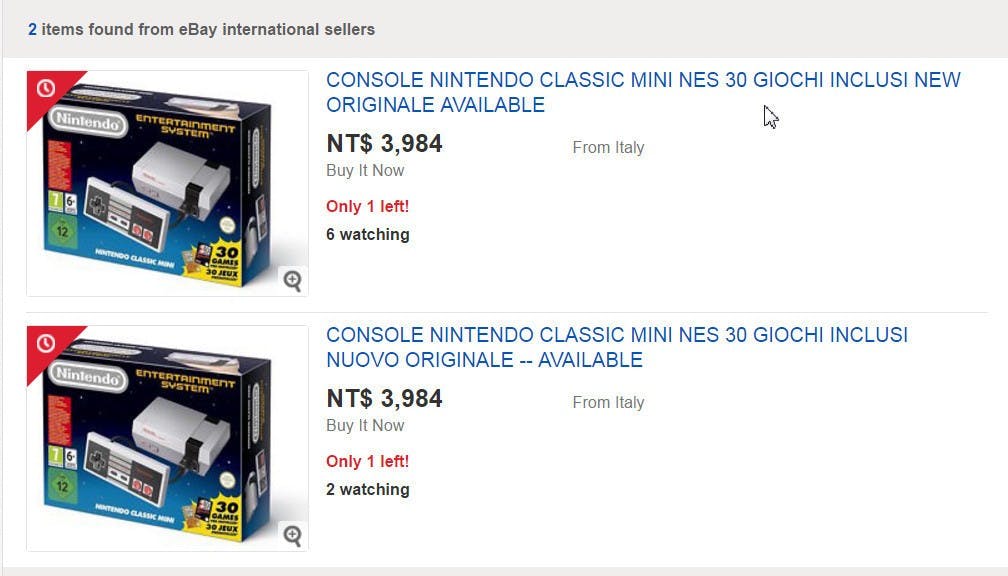Click 'From Italy' on the second listing
This screenshot has height=576, width=1008.
tap(608, 402)
